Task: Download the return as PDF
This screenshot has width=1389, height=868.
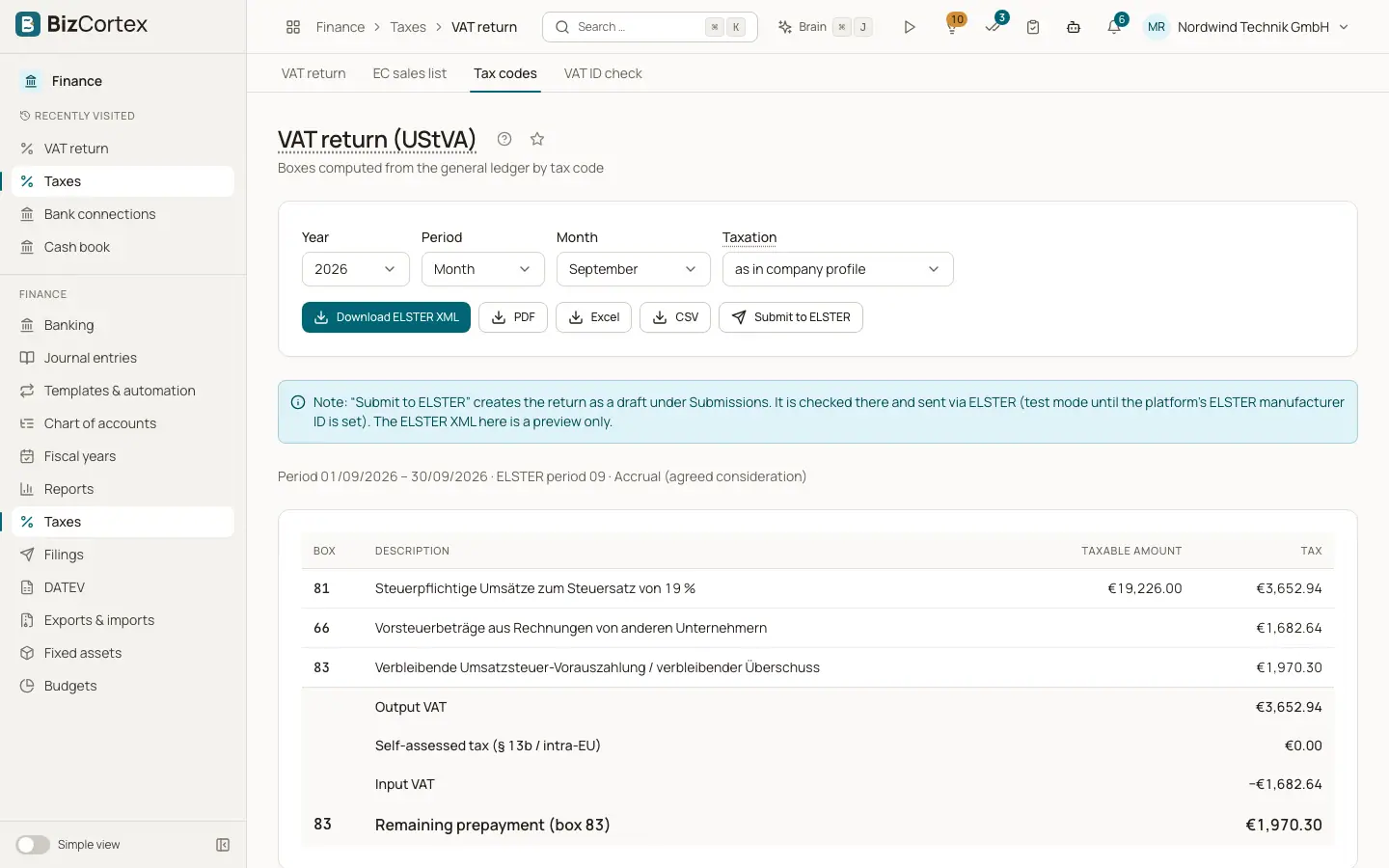Action: pos(513,317)
